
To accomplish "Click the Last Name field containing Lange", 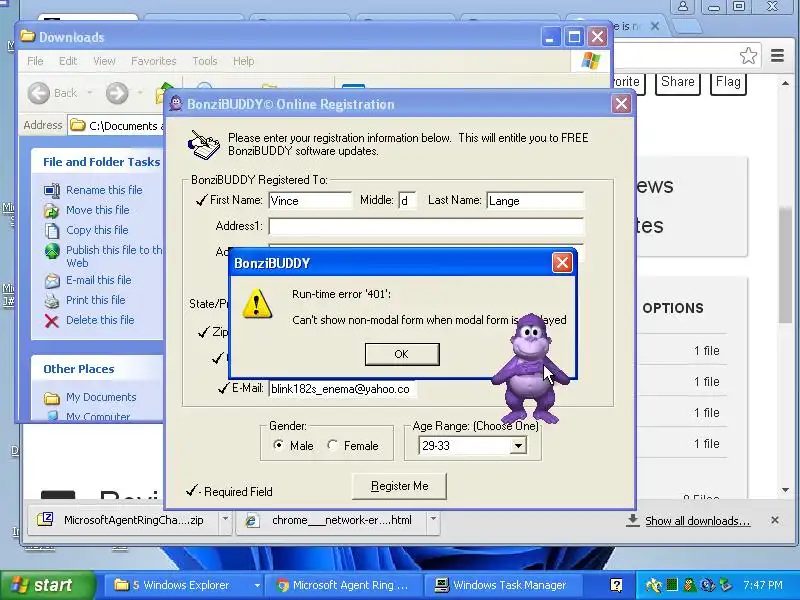I will tap(535, 201).
